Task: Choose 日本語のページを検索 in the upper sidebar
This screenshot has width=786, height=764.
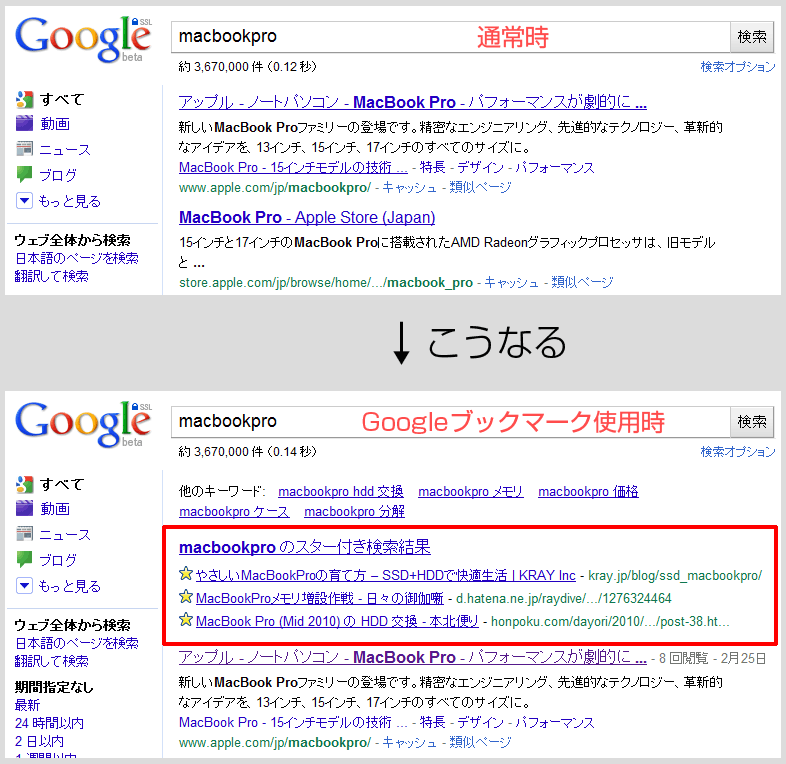Action: tap(76, 258)
